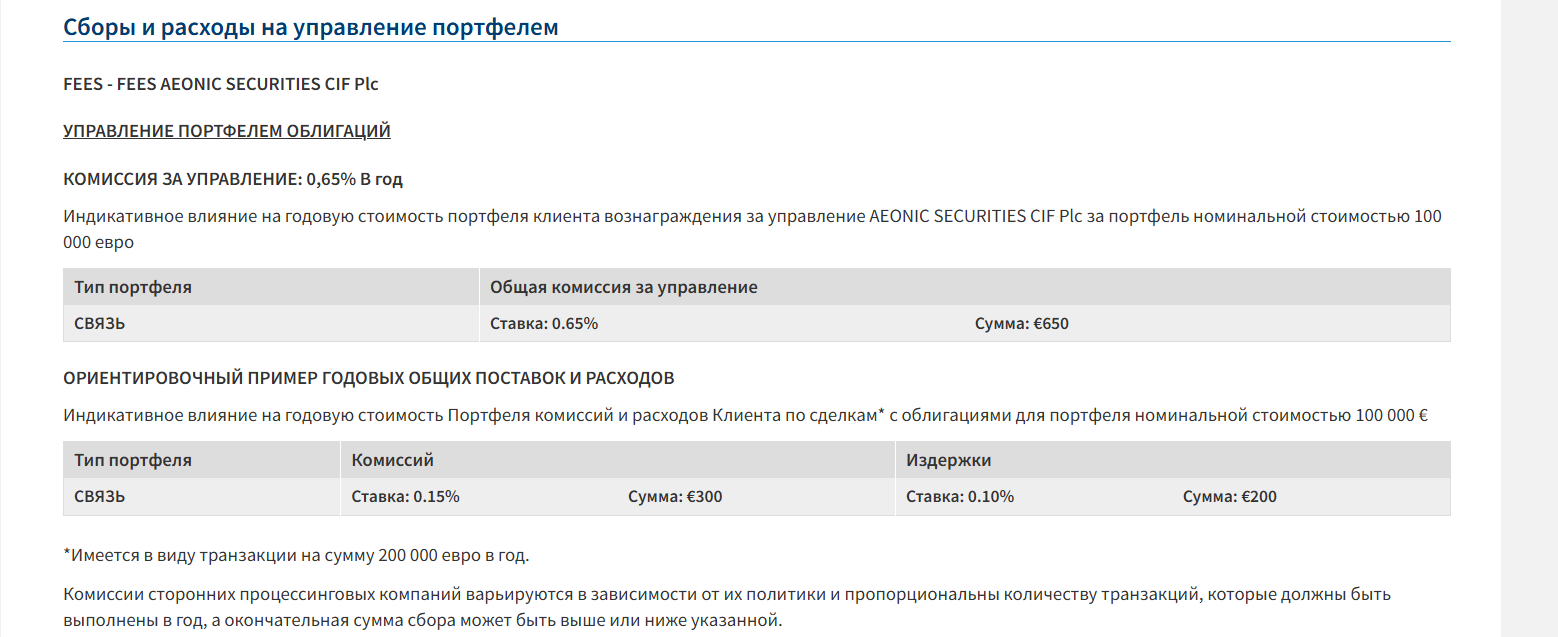Viewport: 1558px width, 637px height.
Task: Click "СВЯЗЬ" row label in the commissions and costs table
Action: 100,497
